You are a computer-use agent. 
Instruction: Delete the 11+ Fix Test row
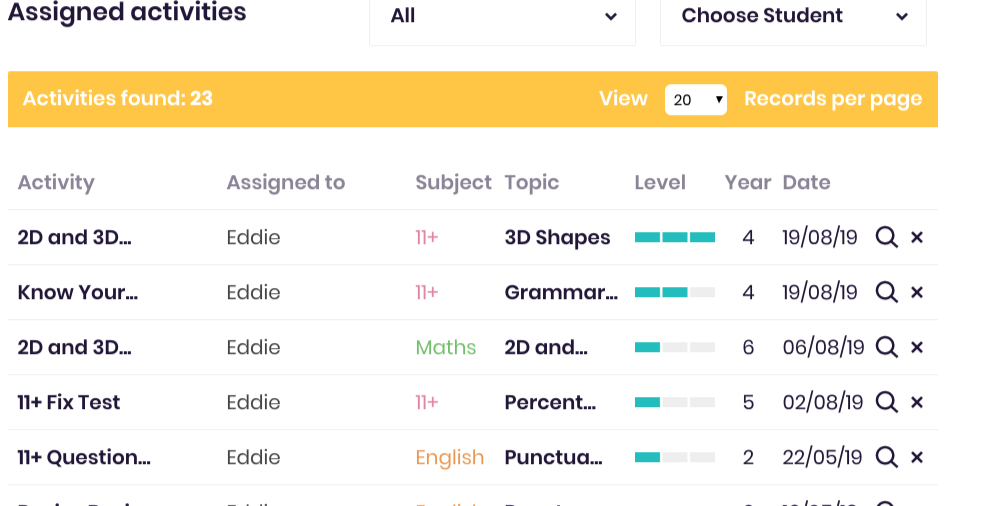point(917,402)
